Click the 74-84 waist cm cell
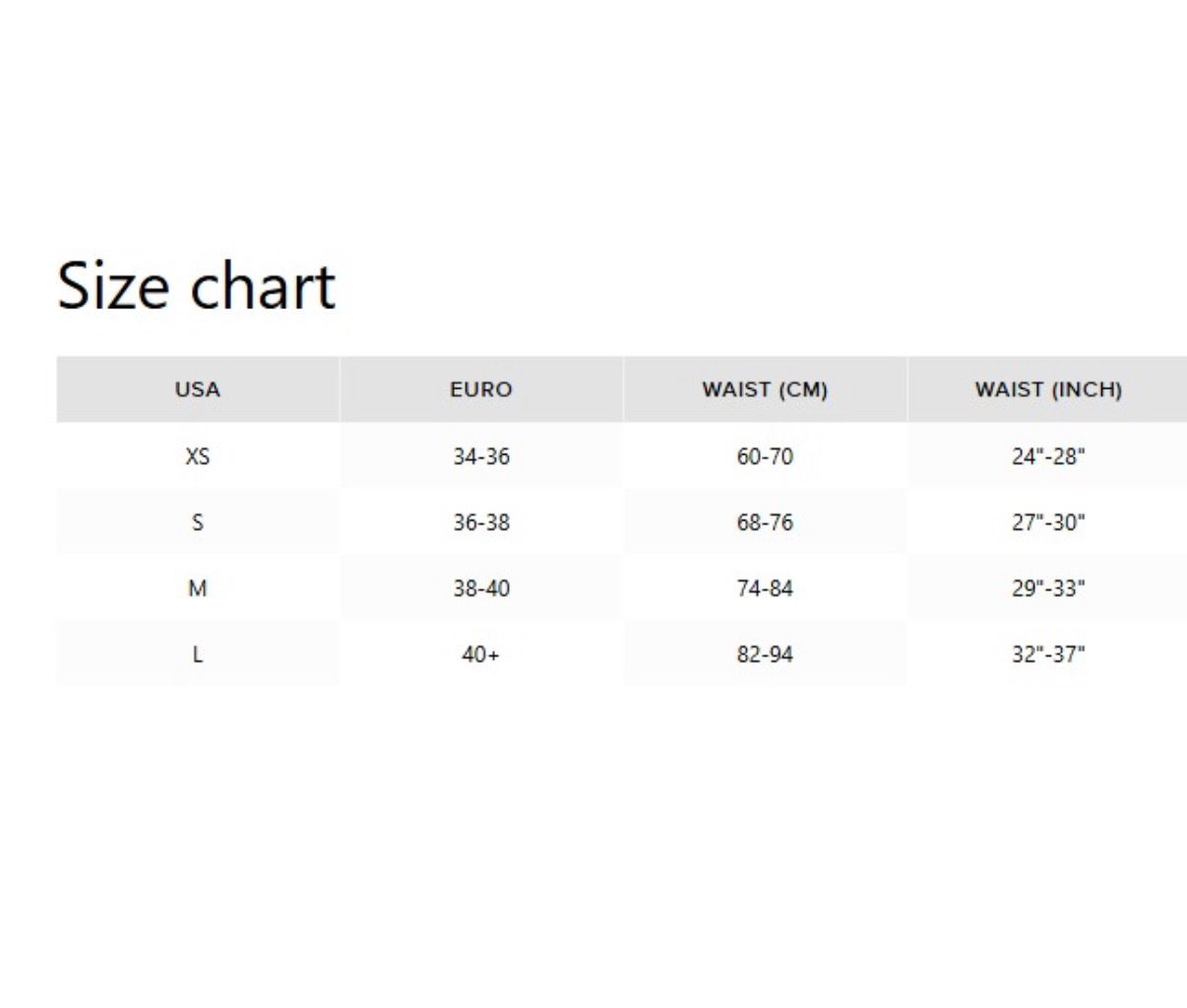The height and width of the screenshot is (1008, 1187). tap(765, 589)
